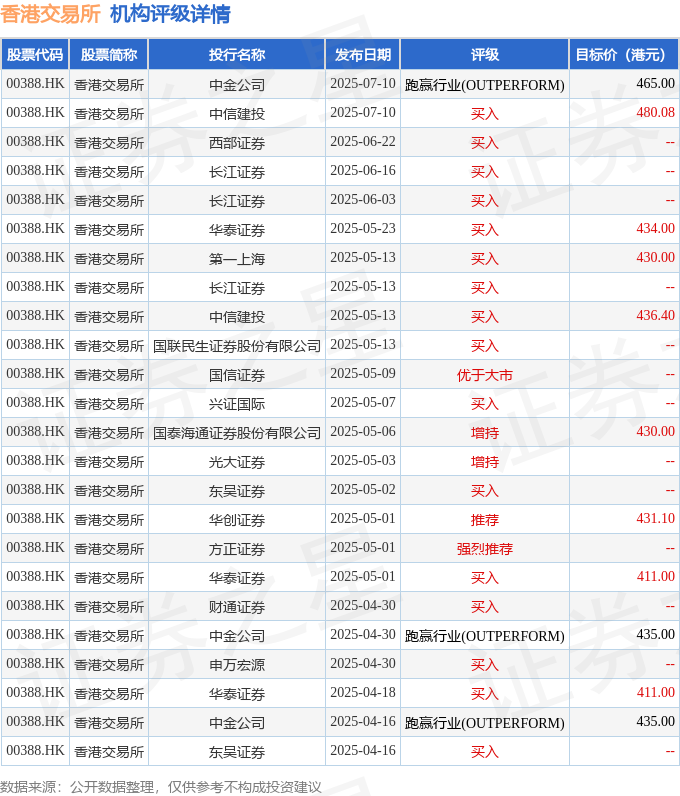680x796 pixels.
Task: Click target price 465.00
Action: pyautogui.click(x=656, y=83)
